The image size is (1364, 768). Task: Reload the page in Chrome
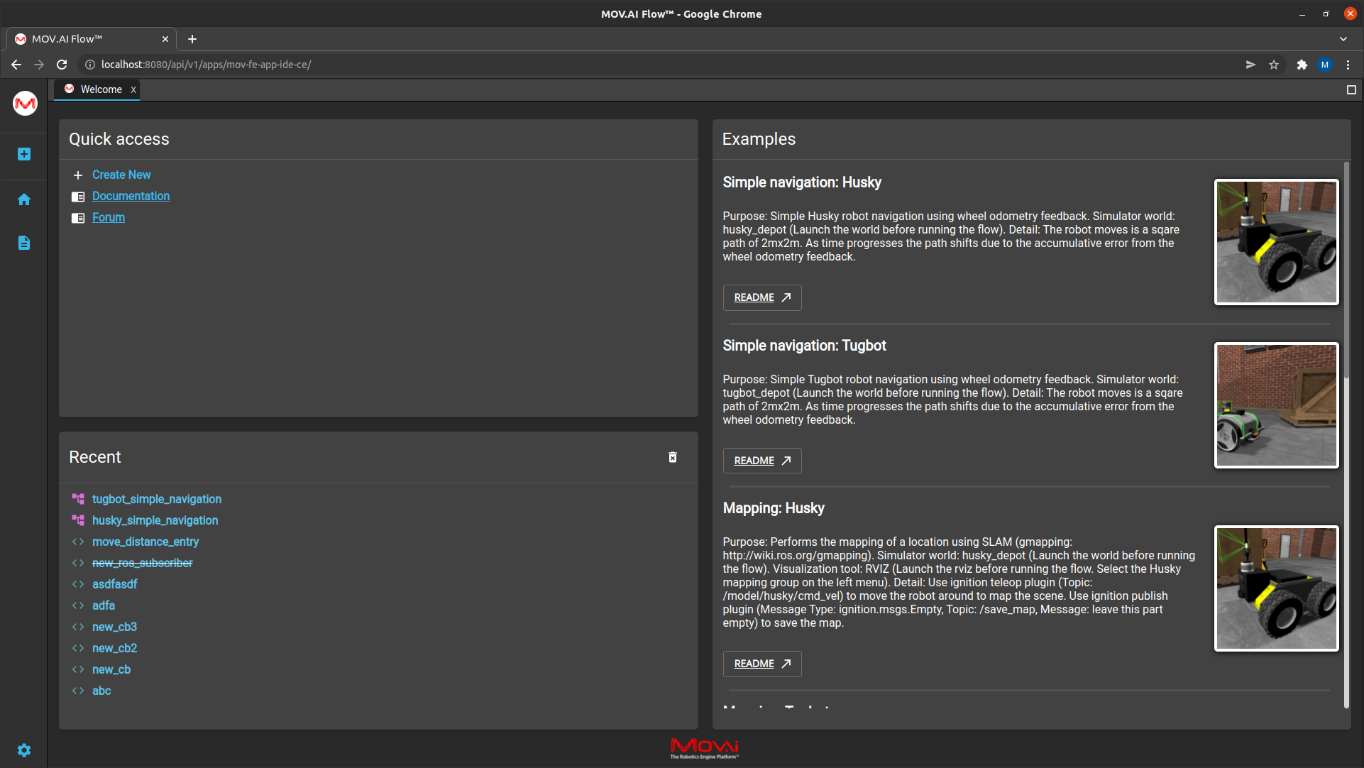coord(62,64)
